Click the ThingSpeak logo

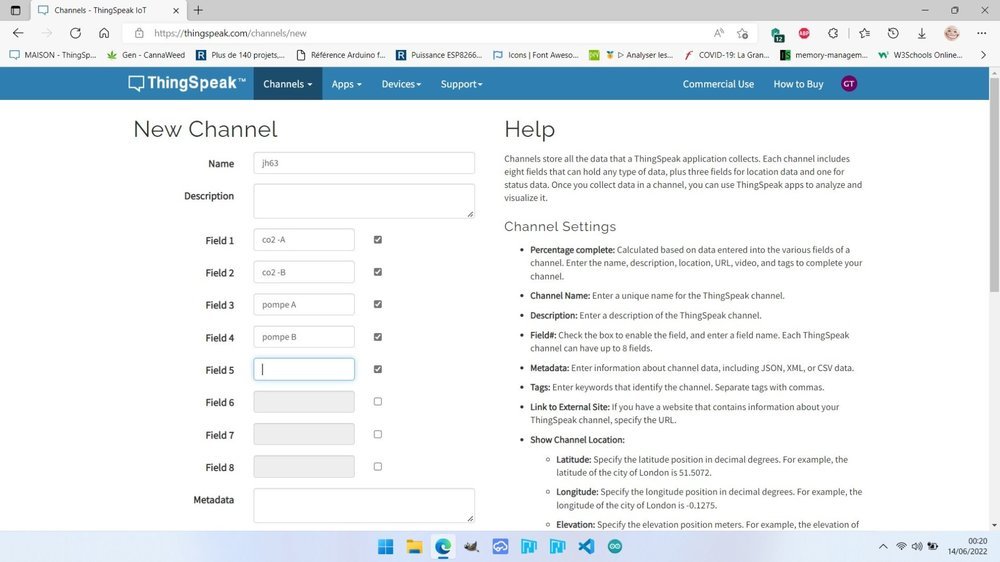(x=186, y=84)
